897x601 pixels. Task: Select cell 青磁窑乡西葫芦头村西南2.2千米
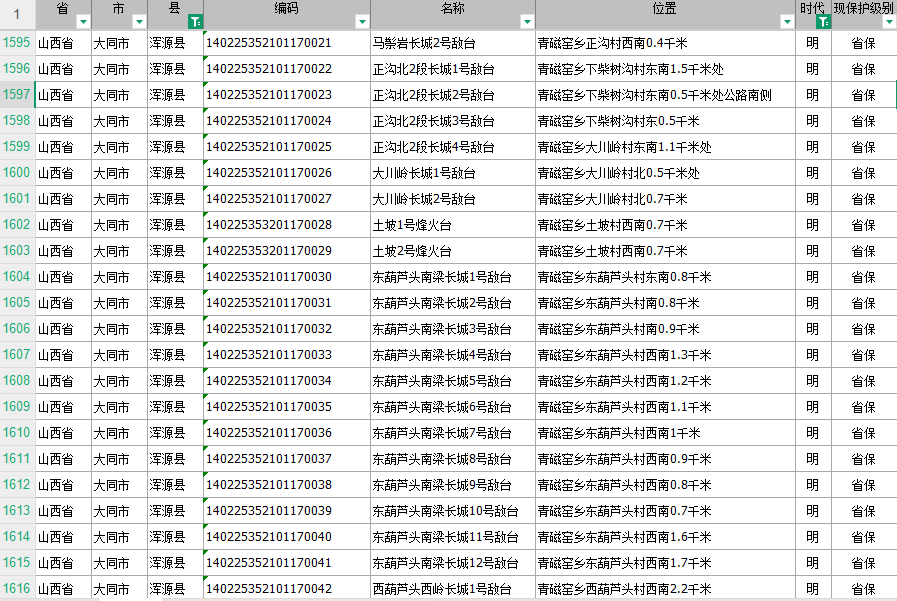pos(665,588)
